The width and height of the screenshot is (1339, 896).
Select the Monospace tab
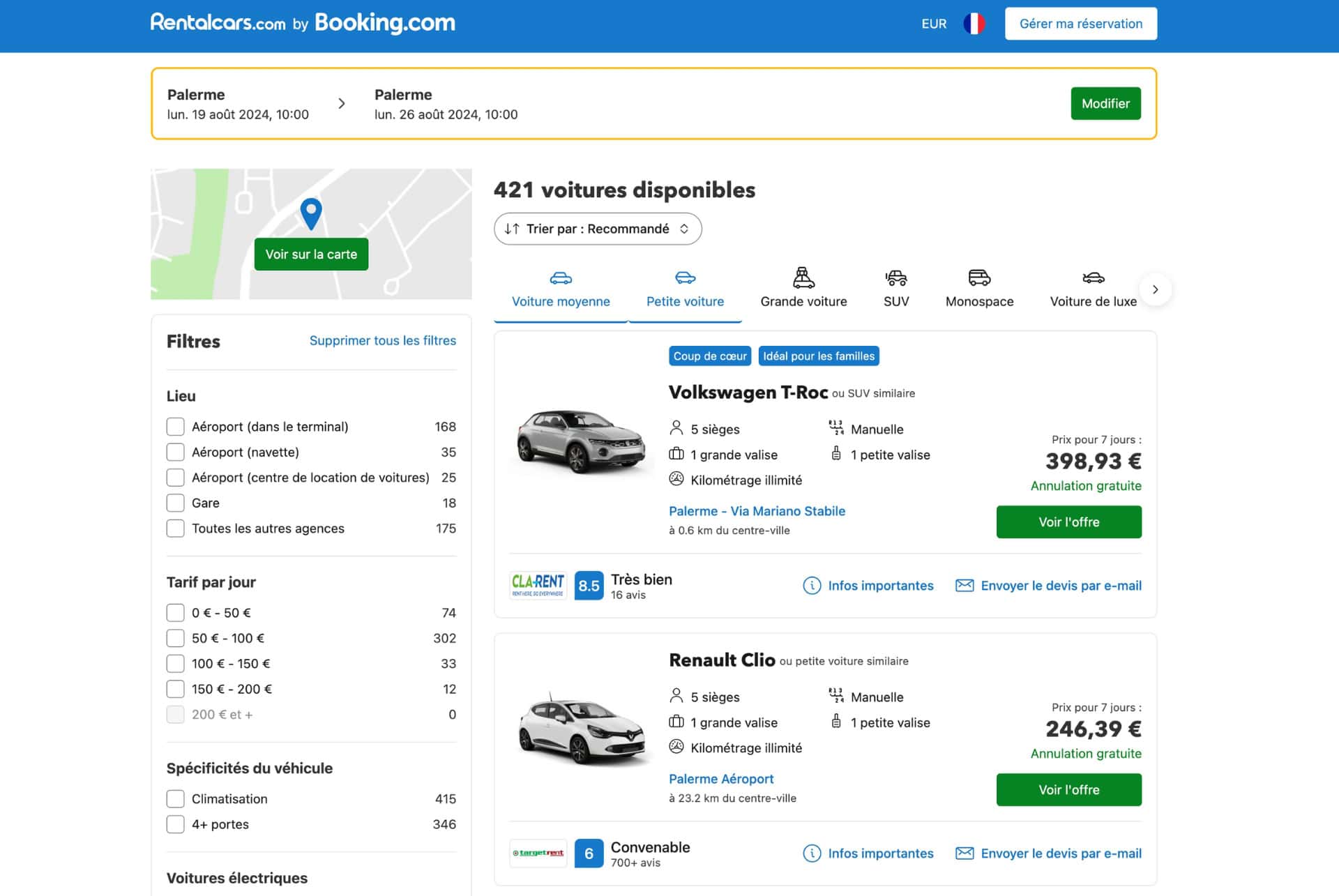979,289
